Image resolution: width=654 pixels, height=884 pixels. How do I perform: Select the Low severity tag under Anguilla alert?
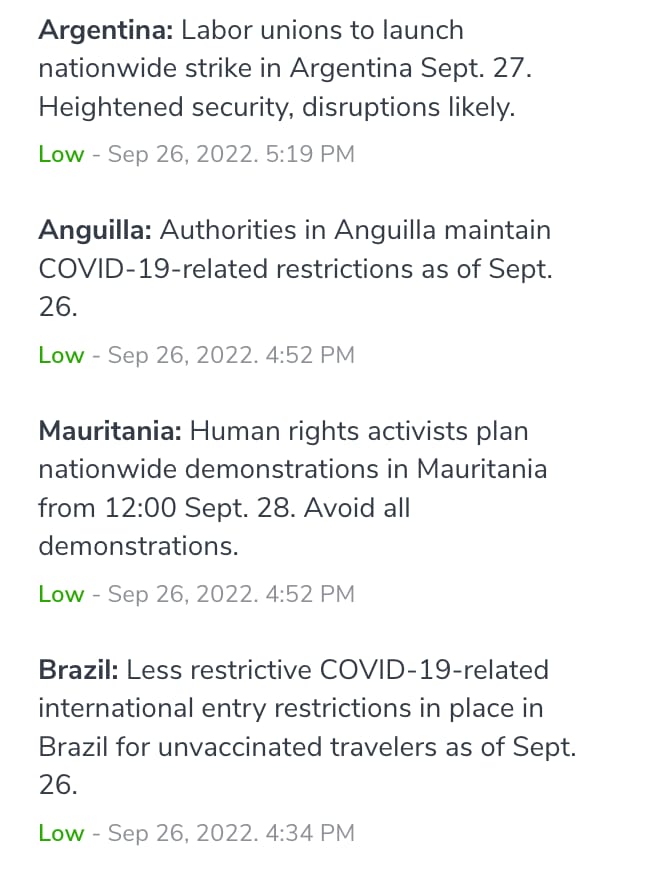pos(61,355)
